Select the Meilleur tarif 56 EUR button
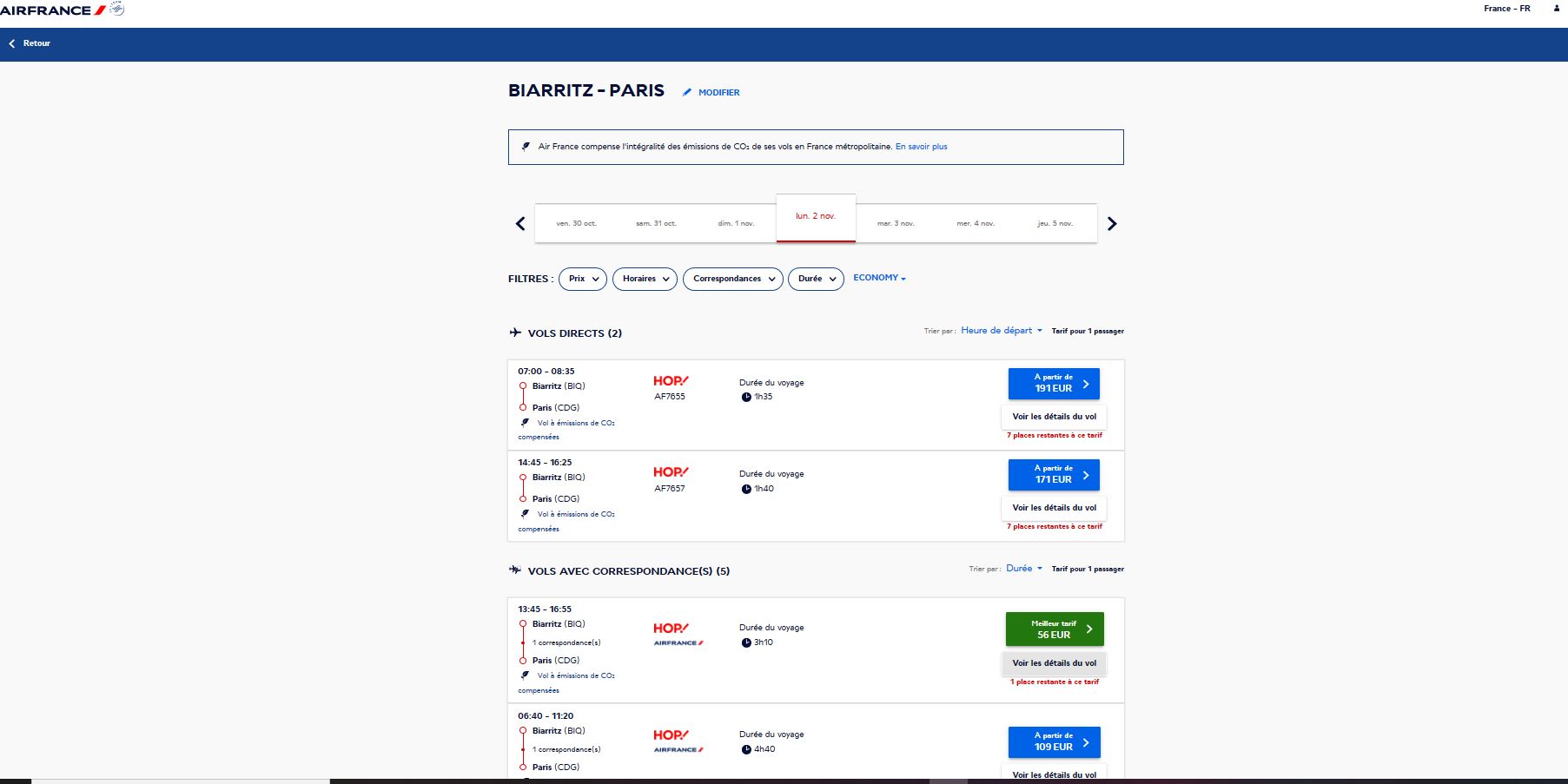 point(1054,629)
